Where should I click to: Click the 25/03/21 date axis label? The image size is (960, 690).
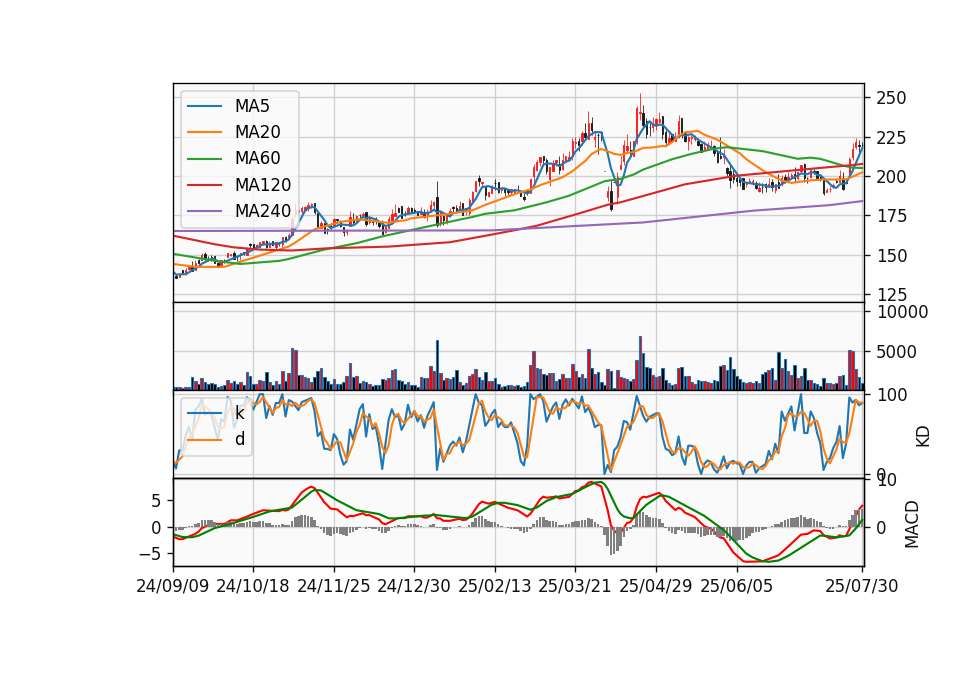575,586
